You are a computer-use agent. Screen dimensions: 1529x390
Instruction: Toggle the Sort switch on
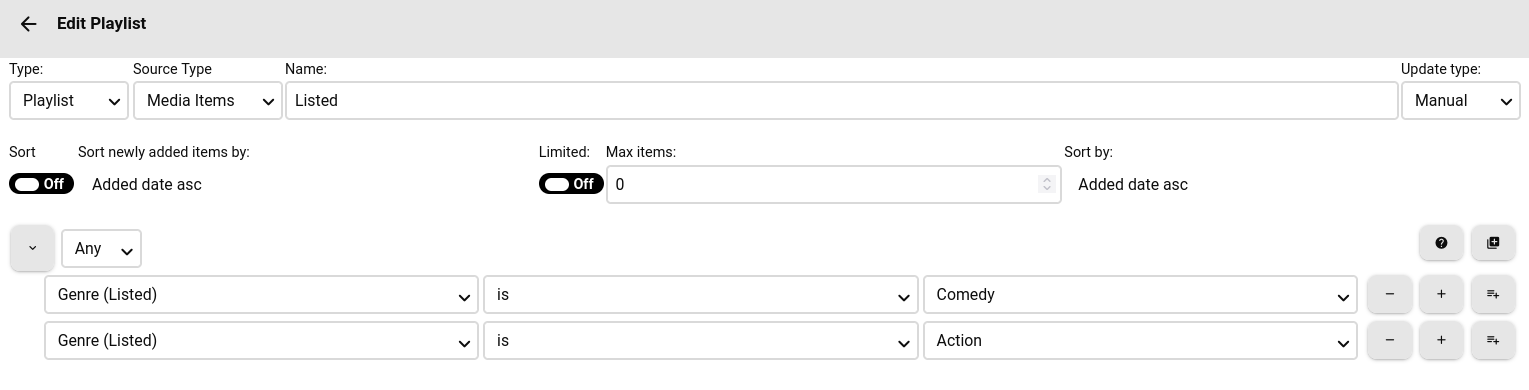tap(41, 184)
